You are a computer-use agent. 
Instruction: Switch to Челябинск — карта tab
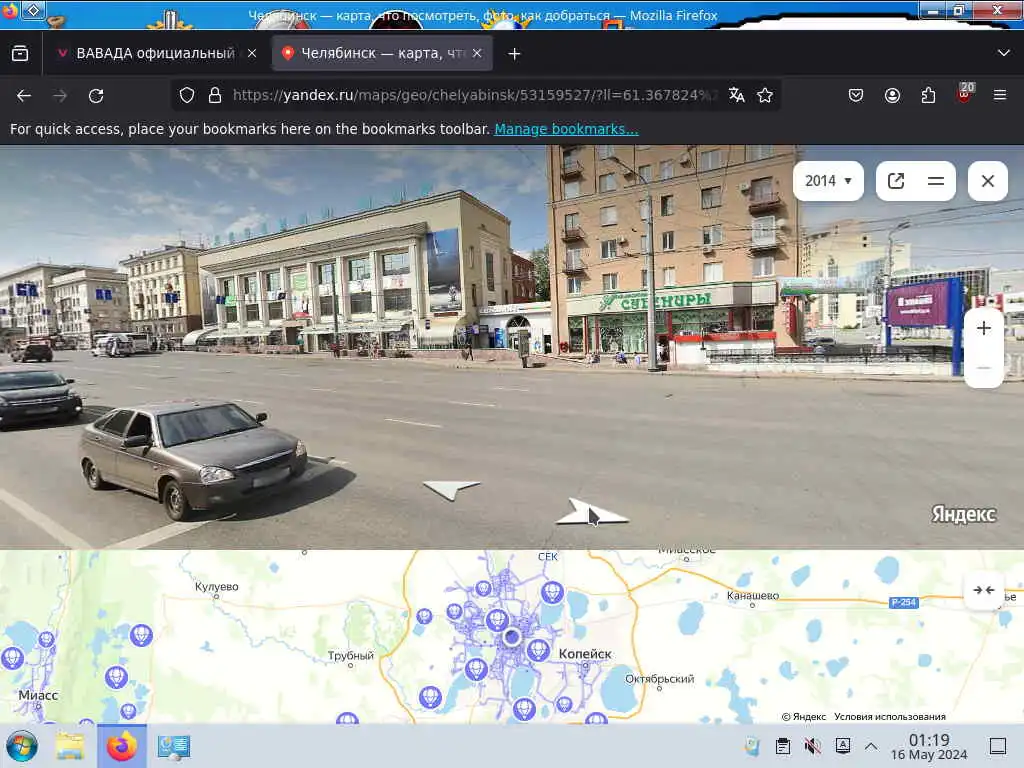coord(383,54)
